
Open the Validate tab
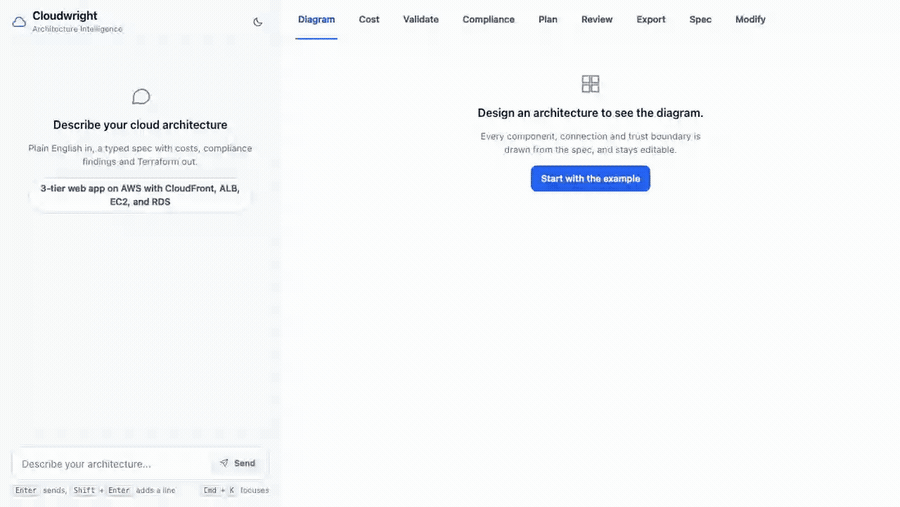(421, 20)
